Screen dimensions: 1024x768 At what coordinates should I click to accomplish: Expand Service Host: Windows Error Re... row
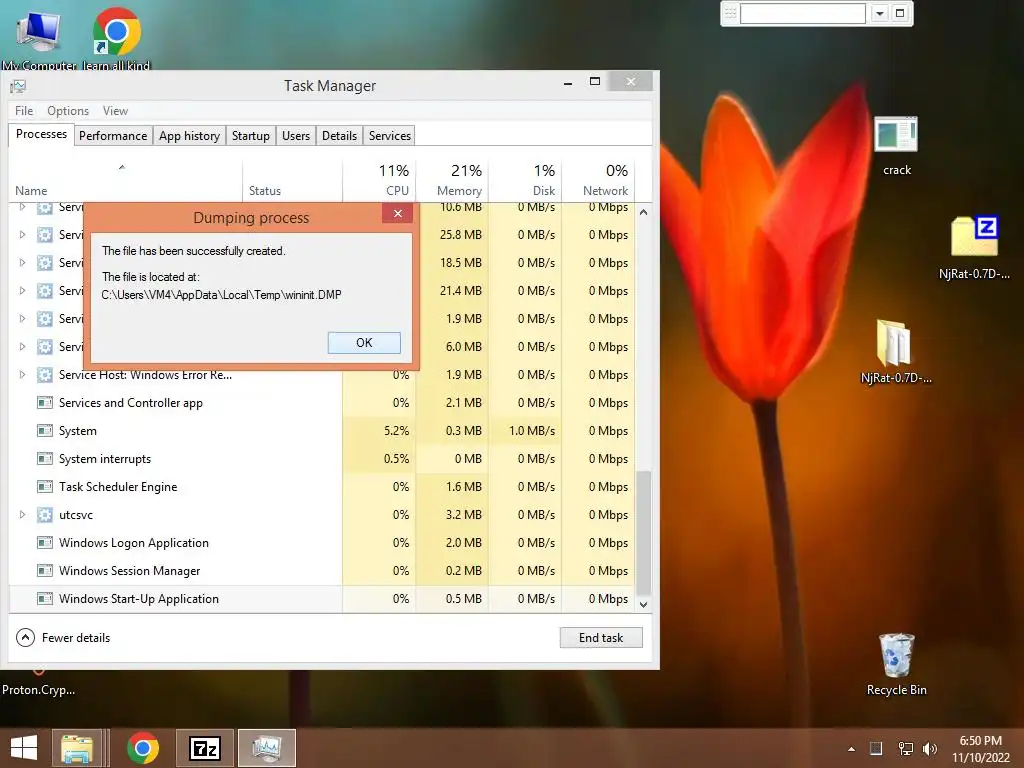pyautogui.click(x=22, y=375)
